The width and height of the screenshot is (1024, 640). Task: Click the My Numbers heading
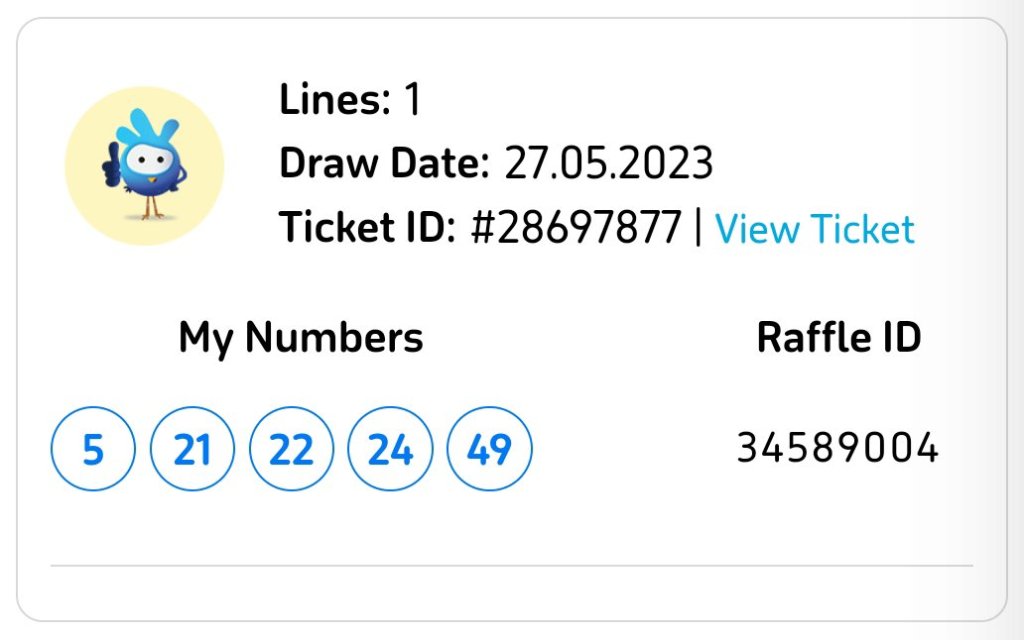click(300, 338)
